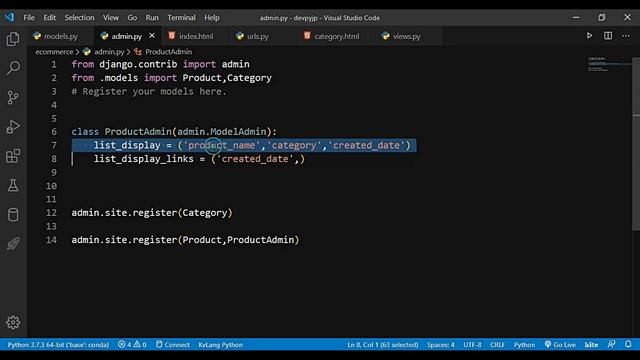Change UTF-8 file encoding

pyautogui.click(x=472, y=344)
